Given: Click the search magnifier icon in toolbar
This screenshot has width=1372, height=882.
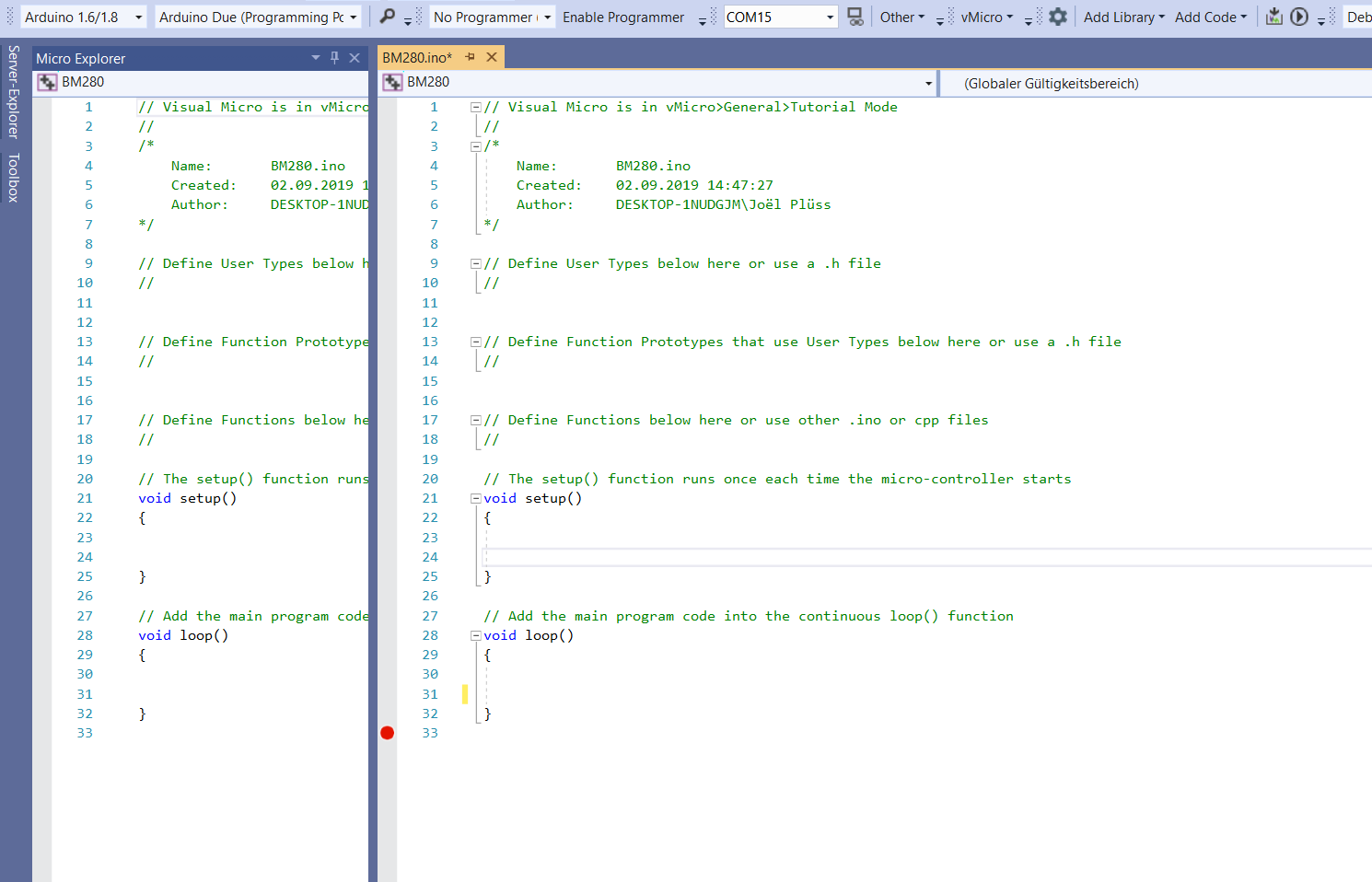Looking at the screenshot, I should click(x=388, y=17).
